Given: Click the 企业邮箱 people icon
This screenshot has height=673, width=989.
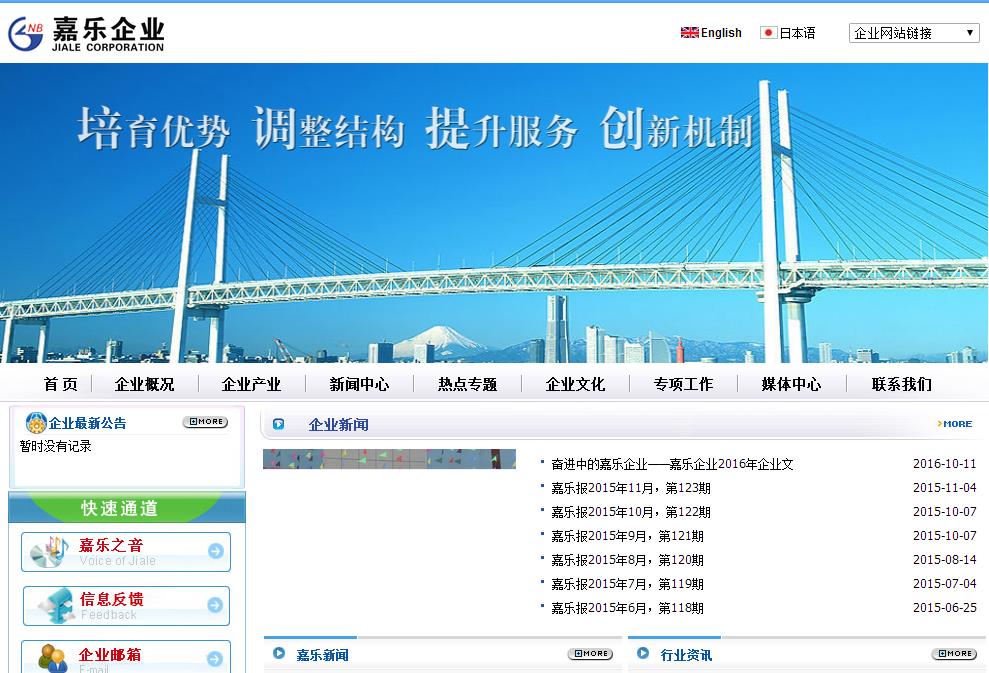Looking at the screenshot, I should [x=52, y=657].
